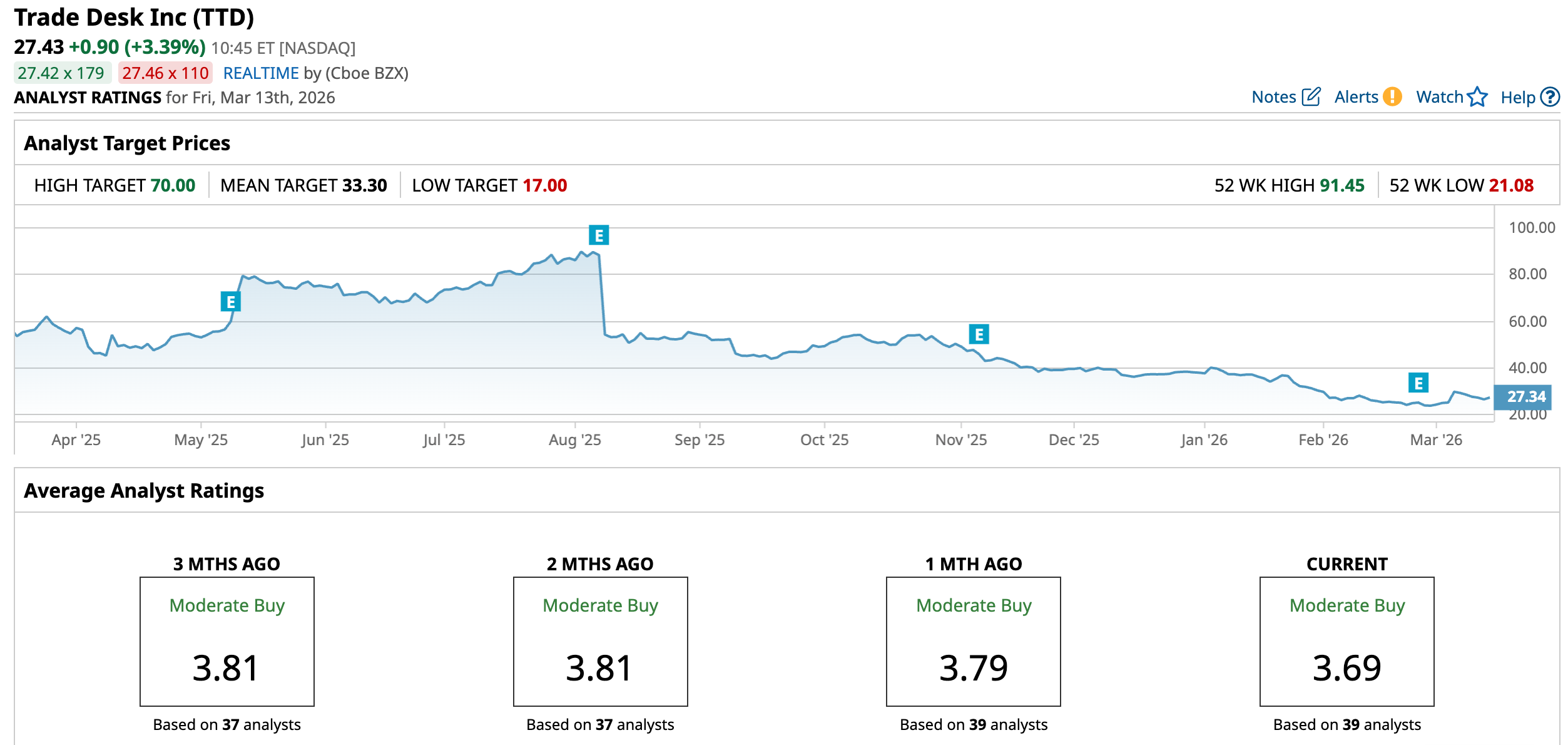Click the Help link text
The width and height of the screenshot is (1568, 745).
1517,98
